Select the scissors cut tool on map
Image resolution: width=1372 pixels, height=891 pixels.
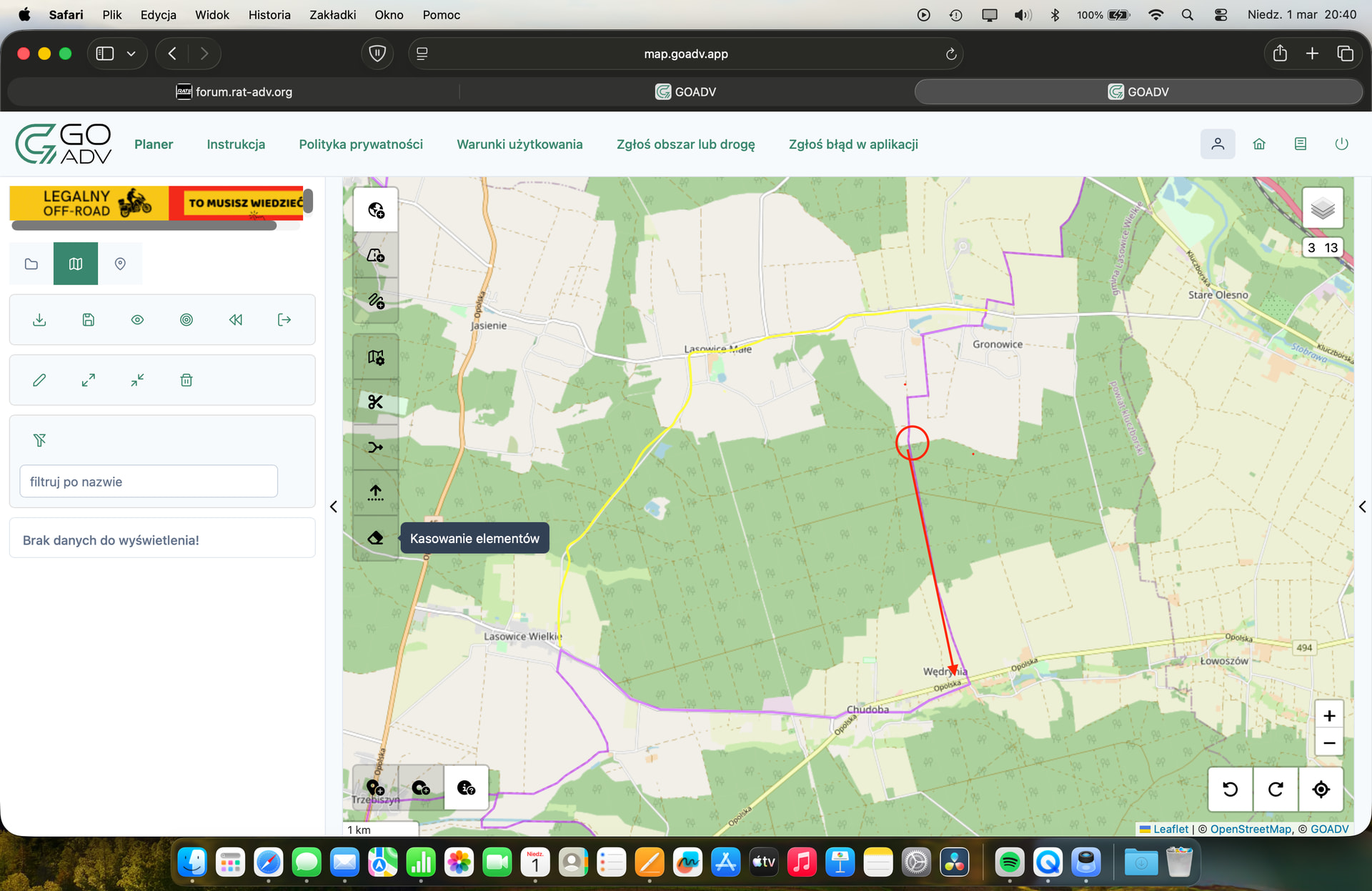(x=375, y=402)
